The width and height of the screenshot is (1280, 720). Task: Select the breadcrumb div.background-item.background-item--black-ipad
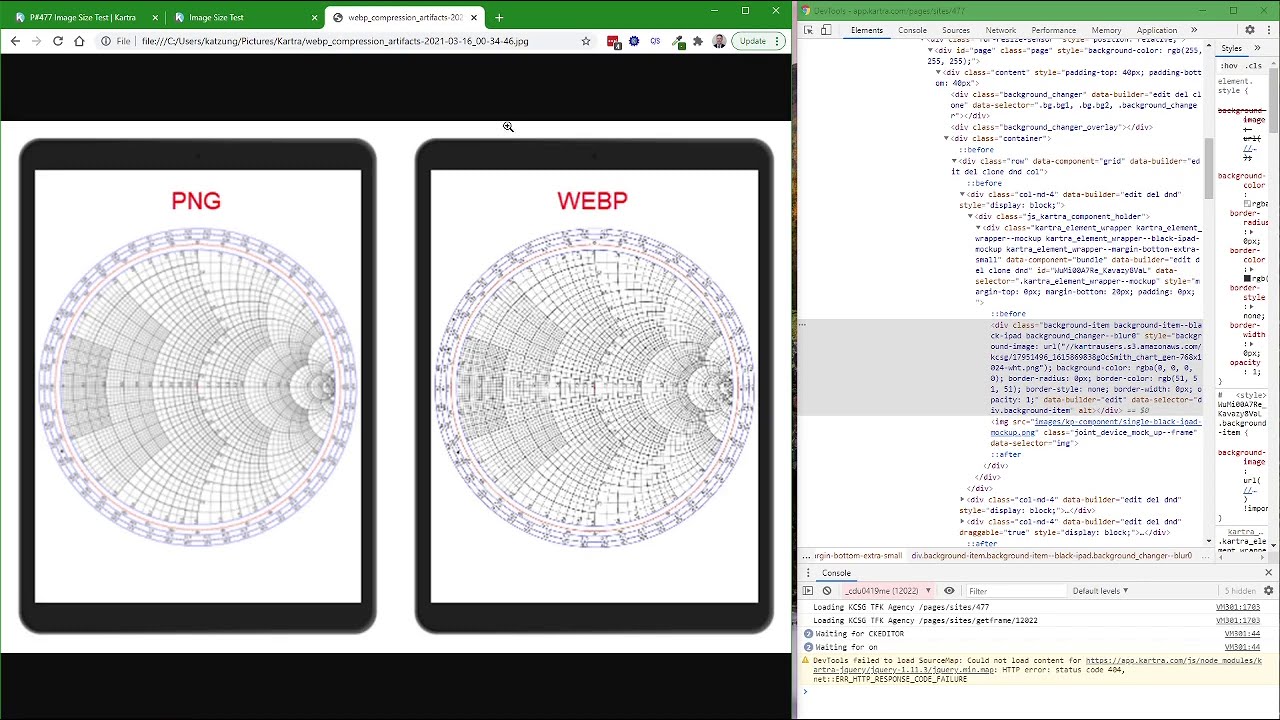pyautogui.click(x=1051, y=555)
